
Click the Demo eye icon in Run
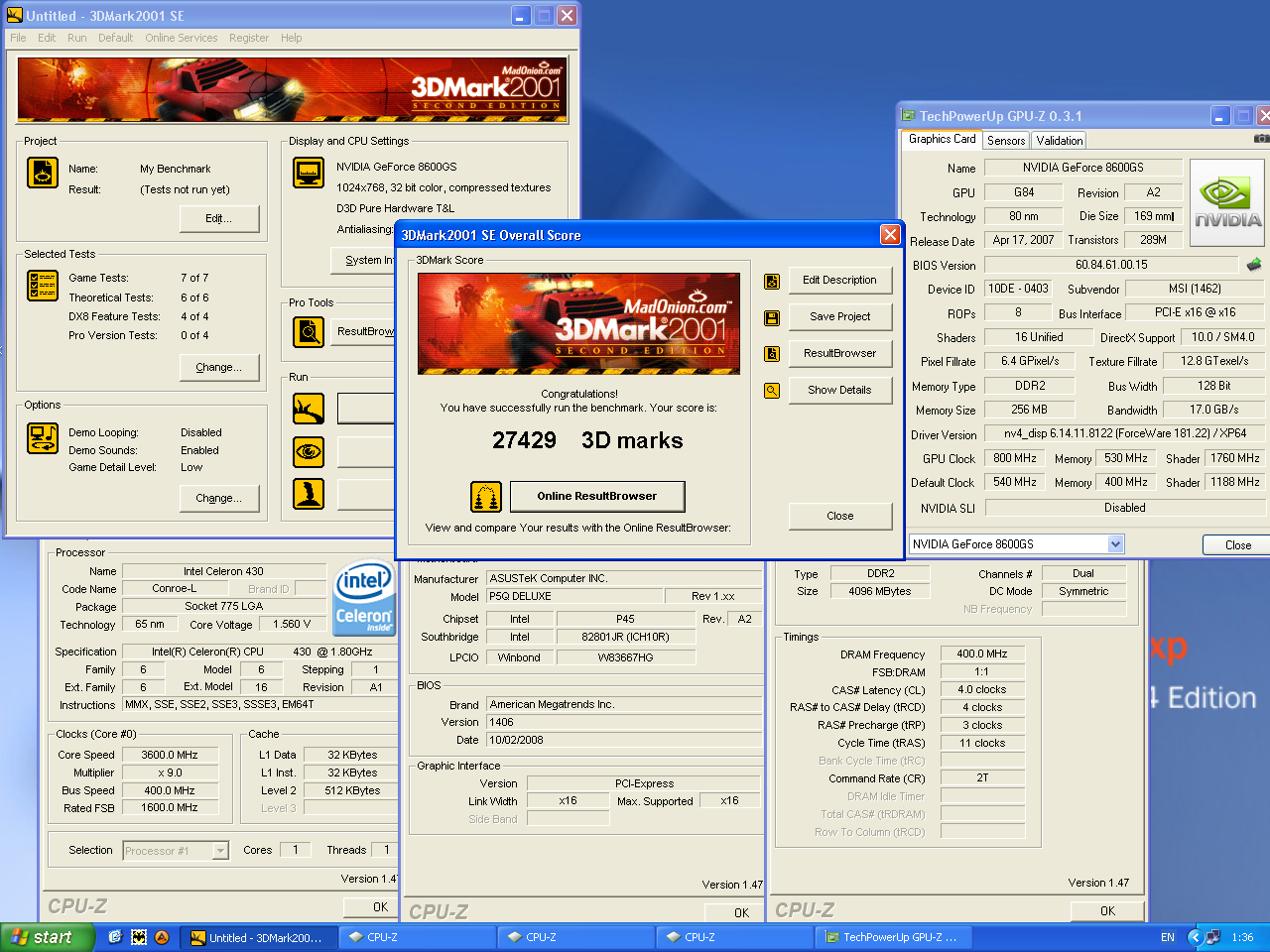(309, 452)
